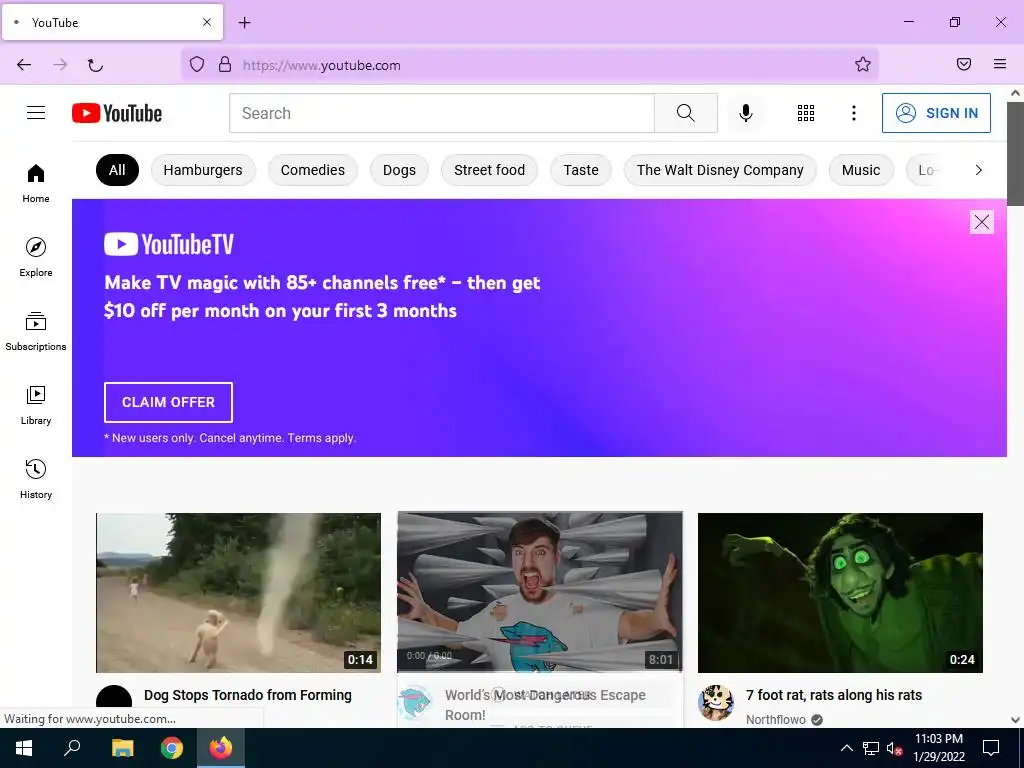Open Windows taskbar search
Image resolution: width=1024 pixels, height=768 pixels.
(72, 748)
